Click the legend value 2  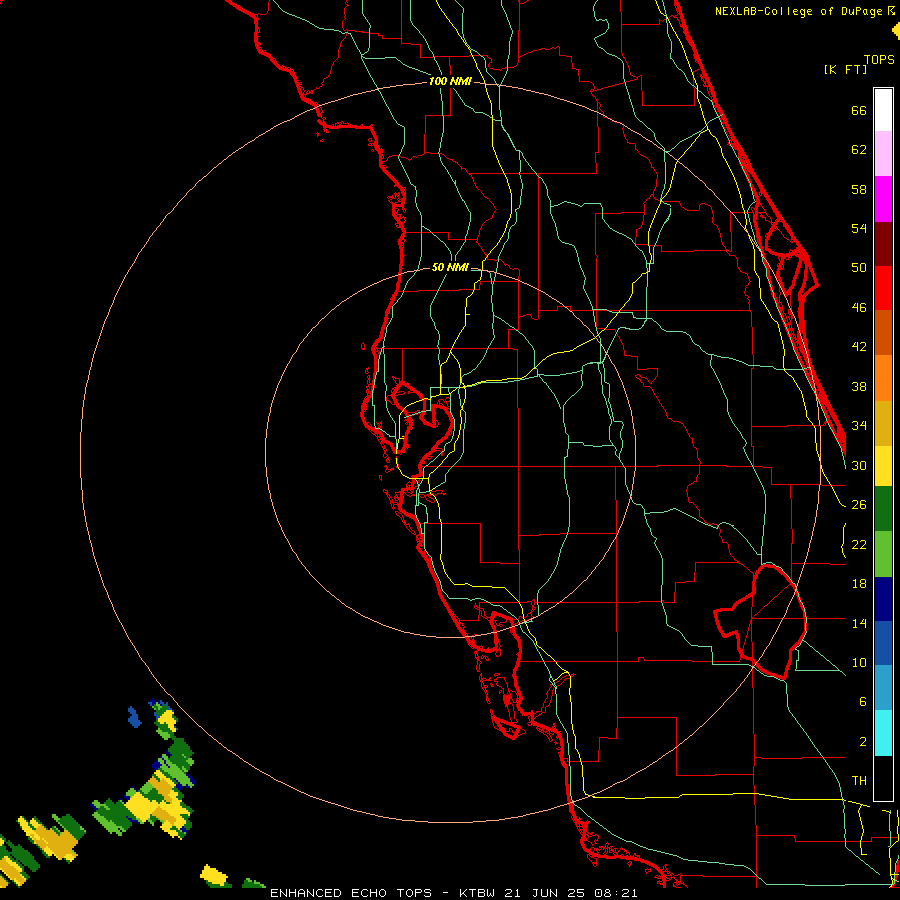click(x=862, y=741)
